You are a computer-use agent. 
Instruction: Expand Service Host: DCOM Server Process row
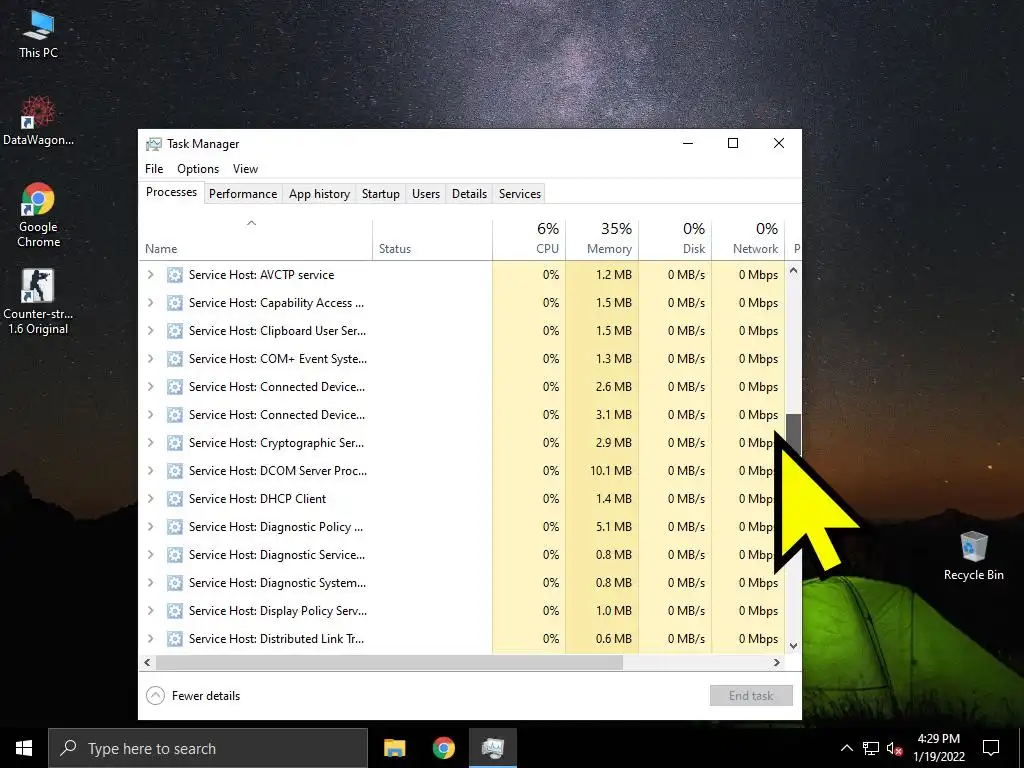click(150, 471)
